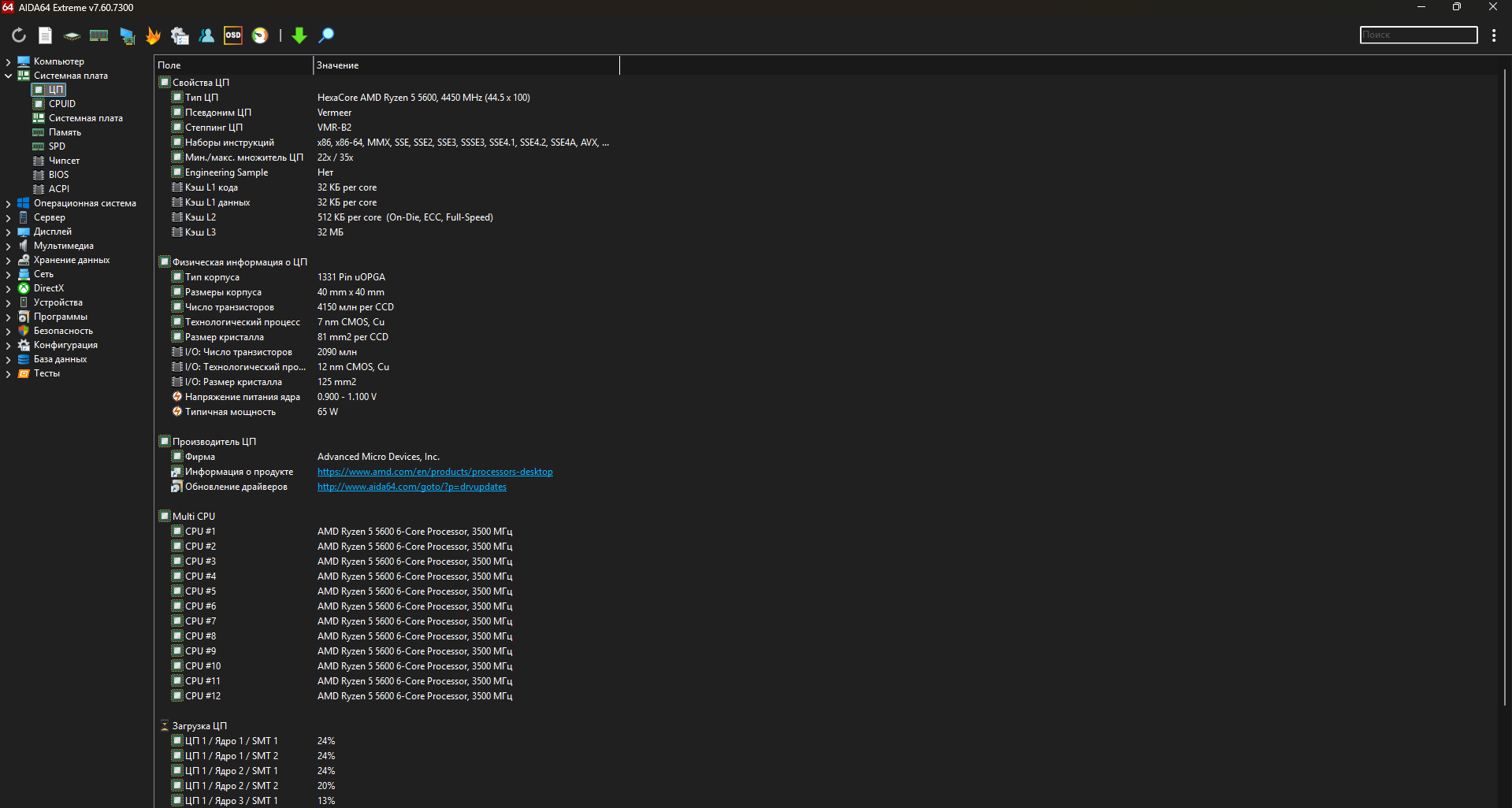Image resolution: width=1512 pixels, height=808 pixels.
Task: Click the vertical scrollbar on the right
Action: pos(1505,394)
